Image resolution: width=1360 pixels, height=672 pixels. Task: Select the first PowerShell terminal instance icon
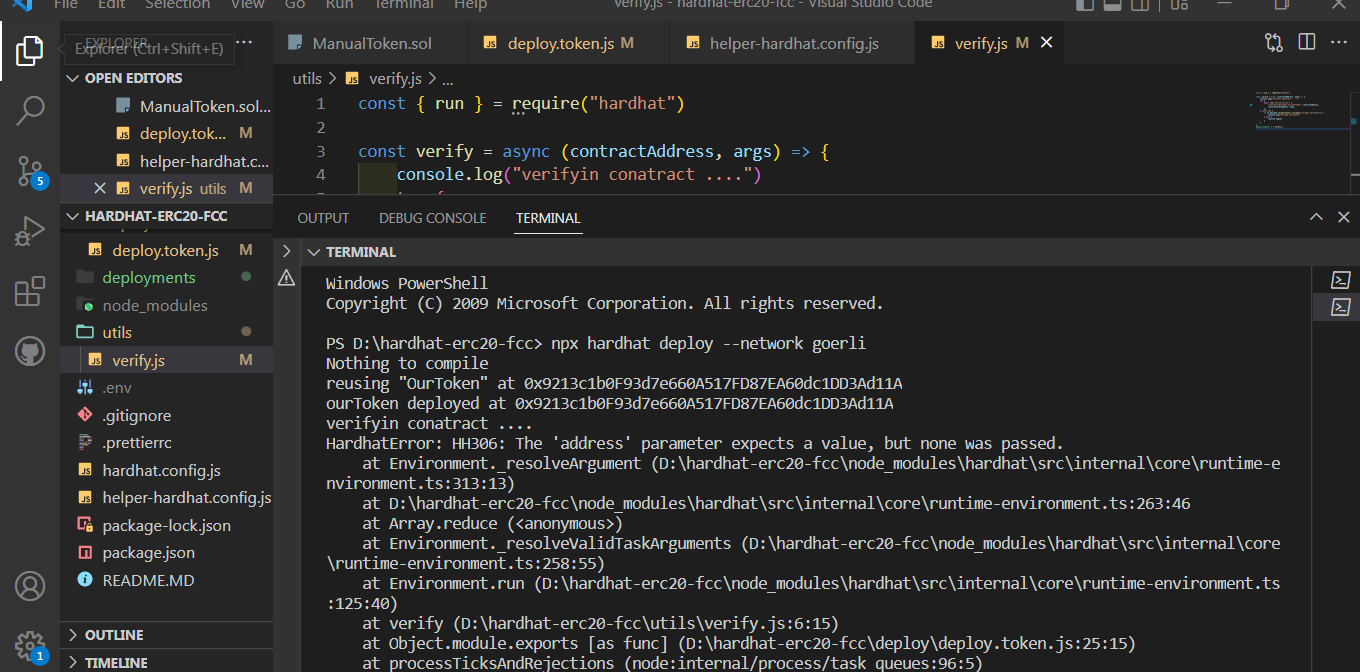1341,279
